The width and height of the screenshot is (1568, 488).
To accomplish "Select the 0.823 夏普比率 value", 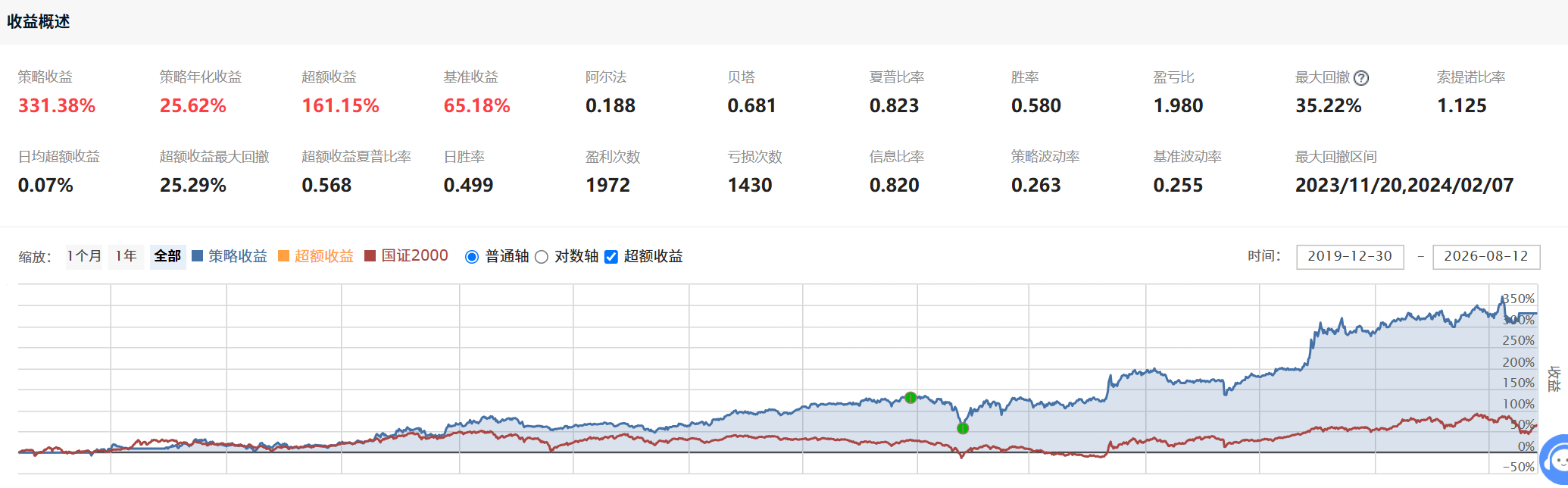I will pyautogui.click(x=895, y=106).
